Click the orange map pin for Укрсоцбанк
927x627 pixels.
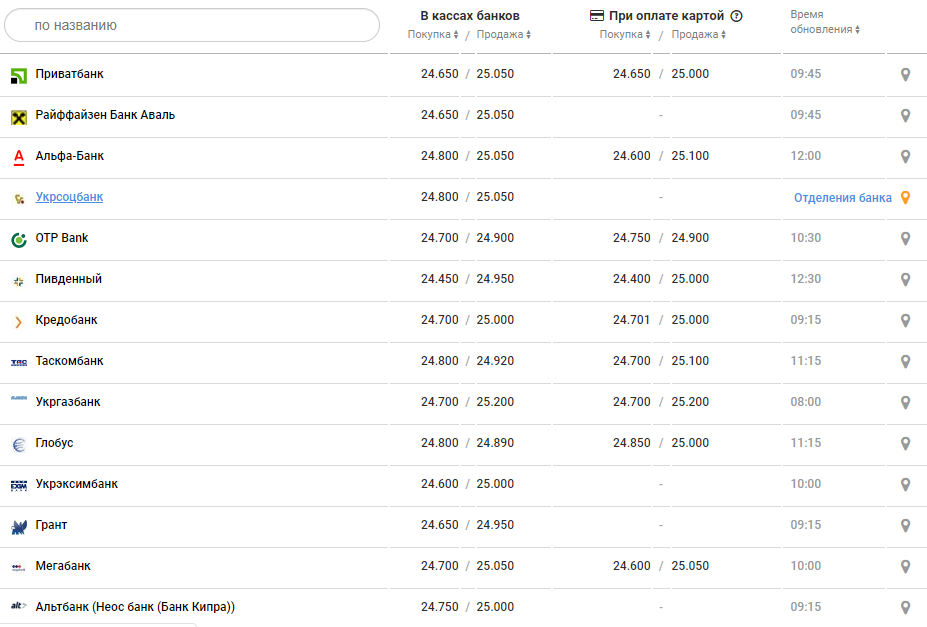pyautogui.click(x=905, y=197)
